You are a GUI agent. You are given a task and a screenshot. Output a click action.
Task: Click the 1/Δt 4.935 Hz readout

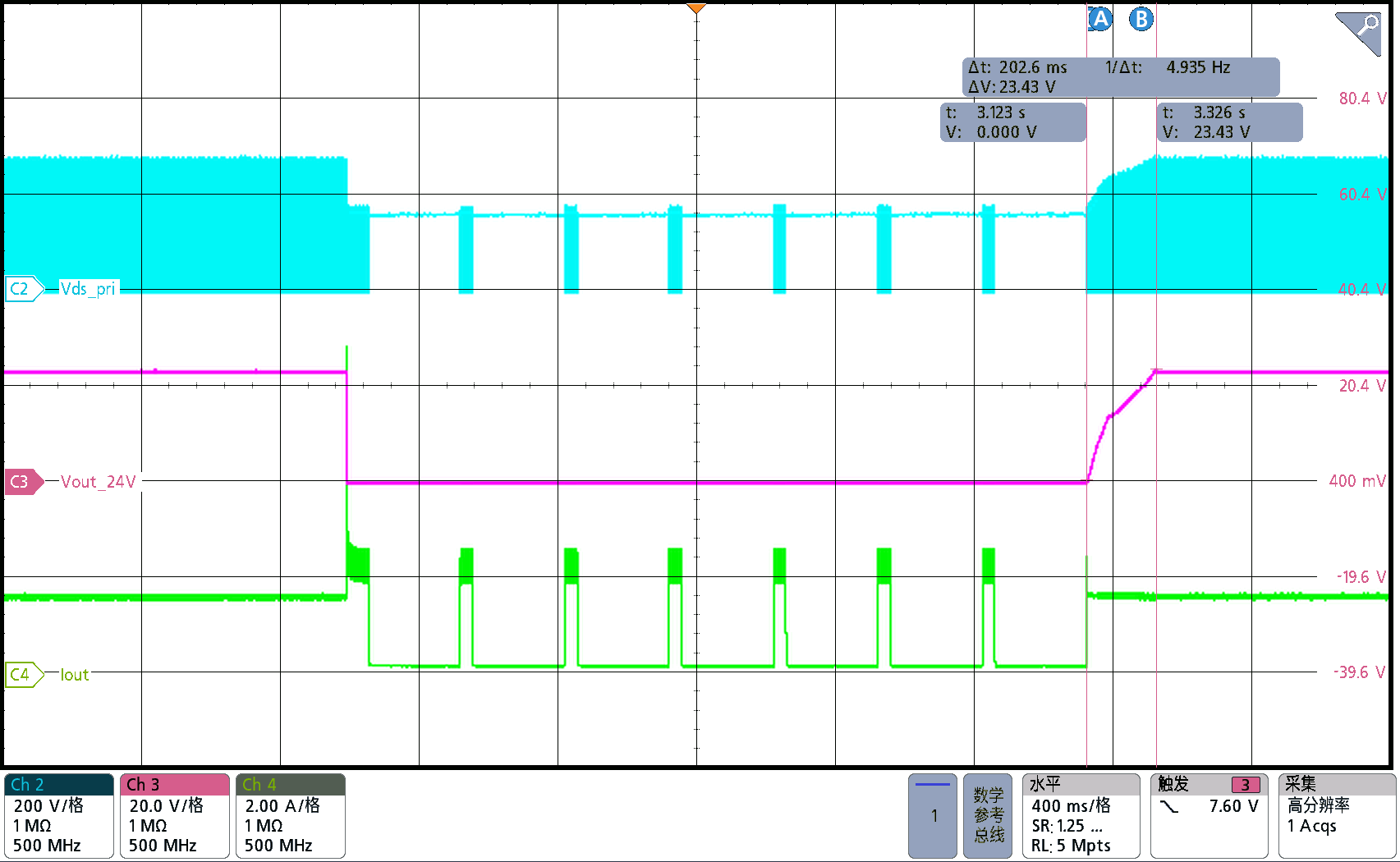point(1168,67)
